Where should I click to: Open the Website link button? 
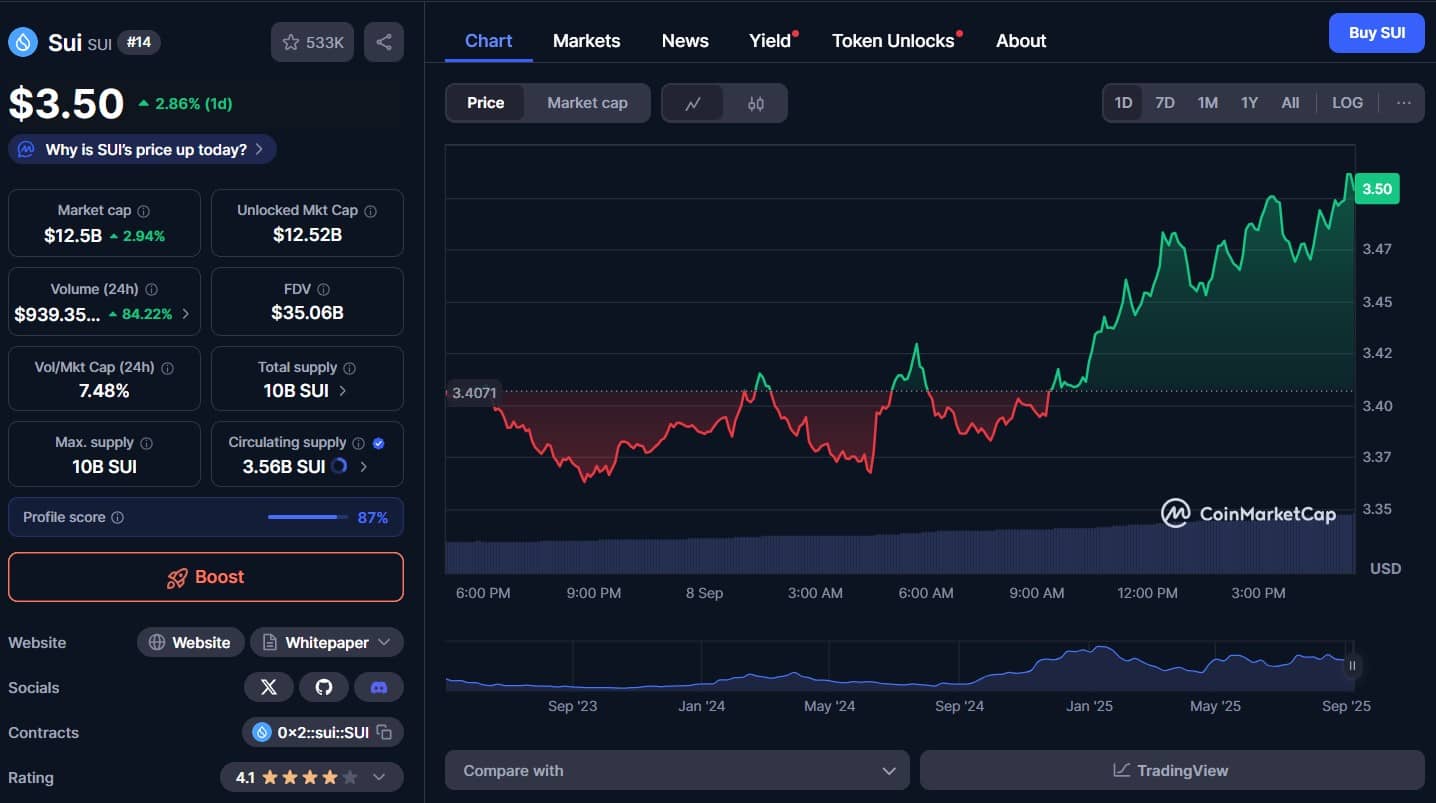(x=190, y=642)
